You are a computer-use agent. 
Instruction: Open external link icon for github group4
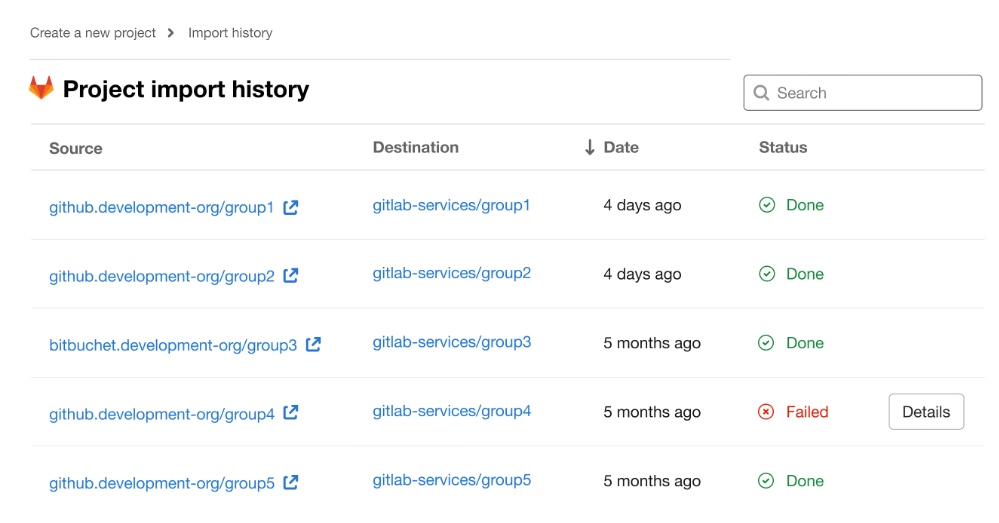291,413
